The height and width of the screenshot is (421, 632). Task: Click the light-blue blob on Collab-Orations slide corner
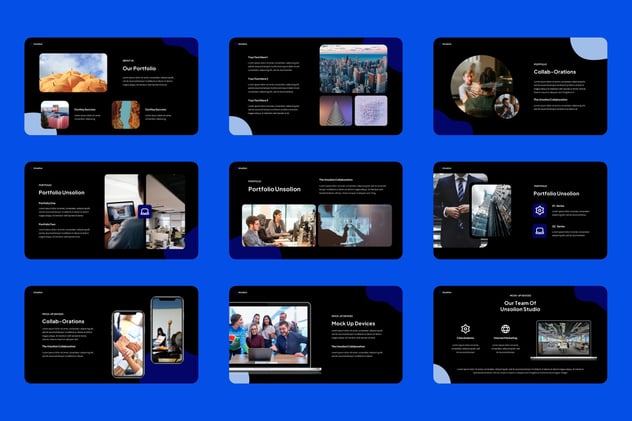(589, 48)
